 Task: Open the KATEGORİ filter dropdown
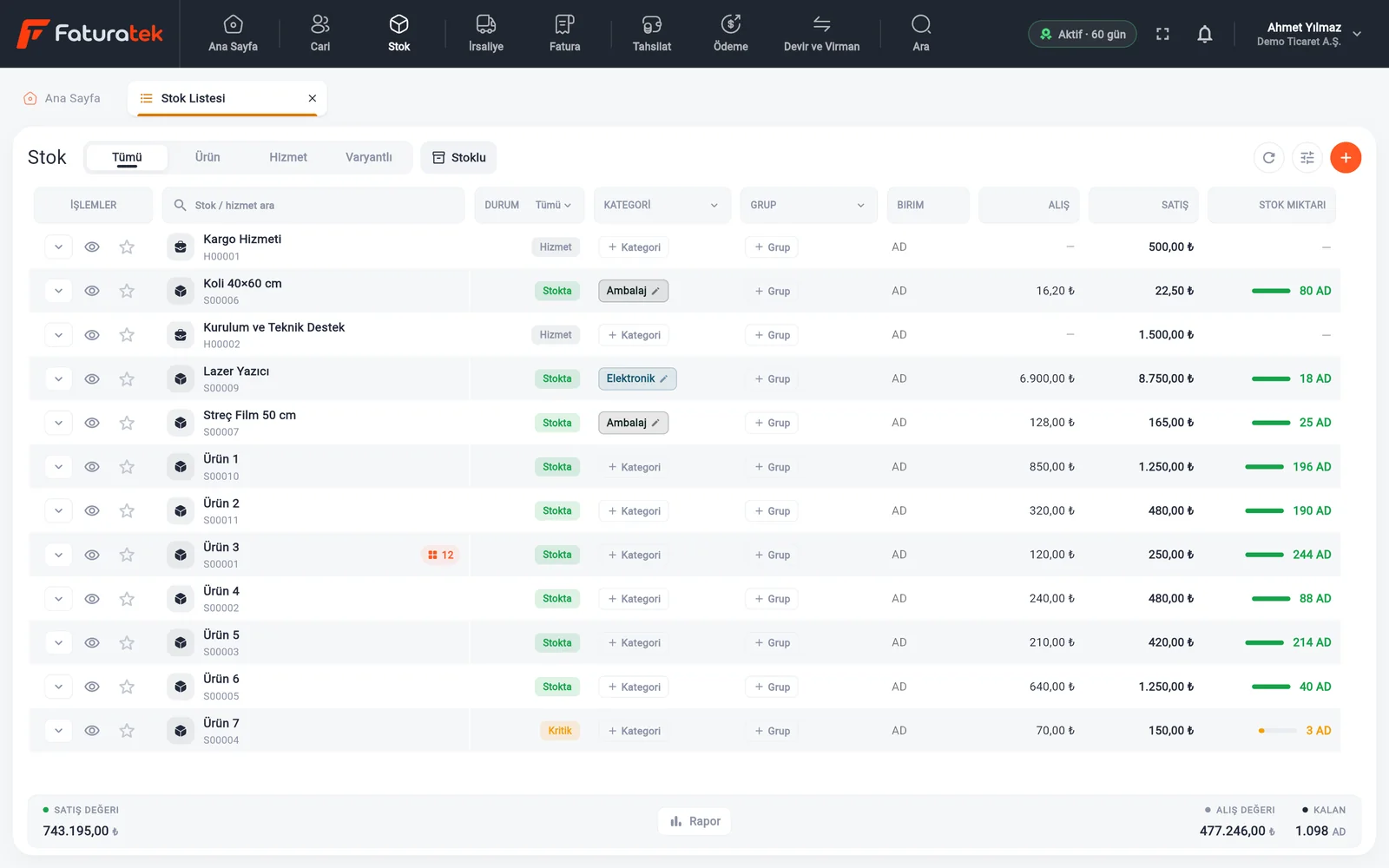point(662,205)
